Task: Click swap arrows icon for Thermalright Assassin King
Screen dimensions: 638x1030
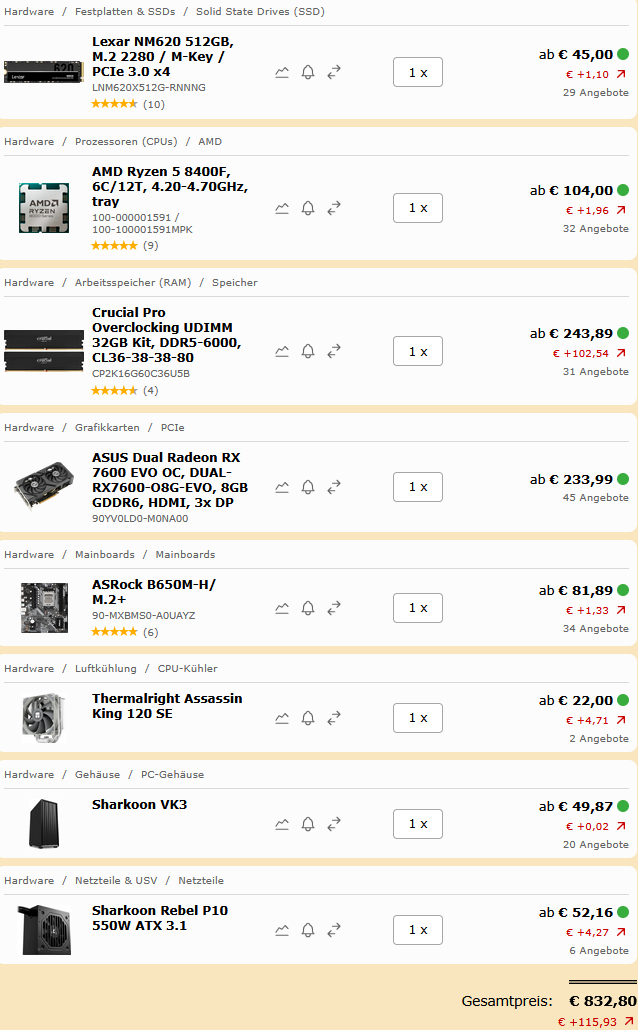Action: [334, 718]
